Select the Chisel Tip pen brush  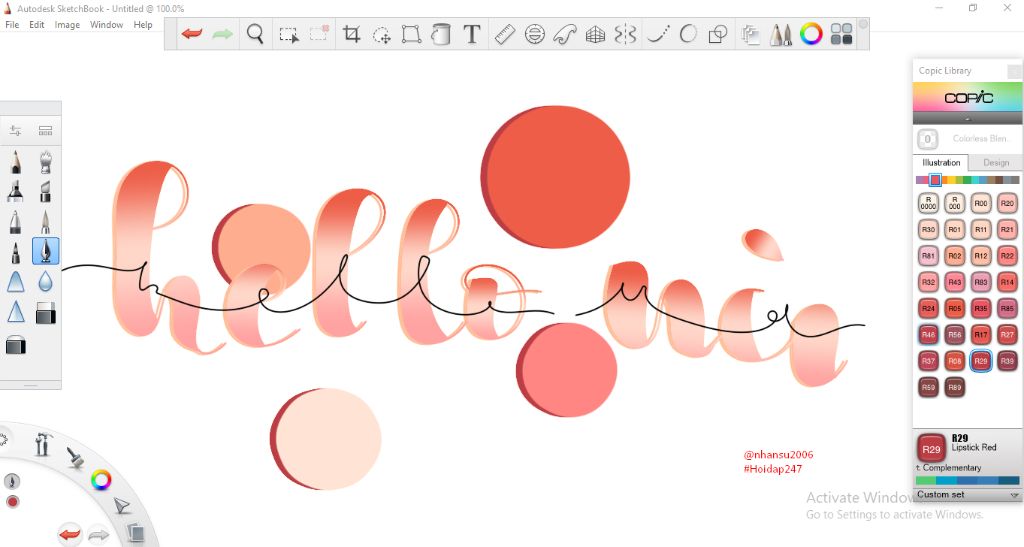pyautogui.click(x=45, y=191)
